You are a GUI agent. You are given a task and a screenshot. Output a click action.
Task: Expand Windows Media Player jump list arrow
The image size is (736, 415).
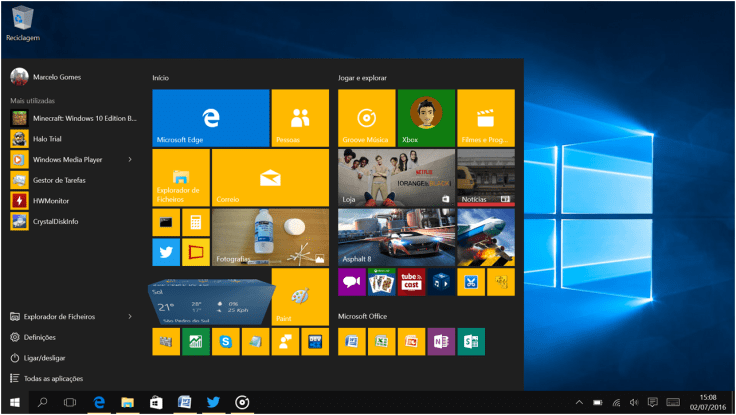tap(130, 159)
